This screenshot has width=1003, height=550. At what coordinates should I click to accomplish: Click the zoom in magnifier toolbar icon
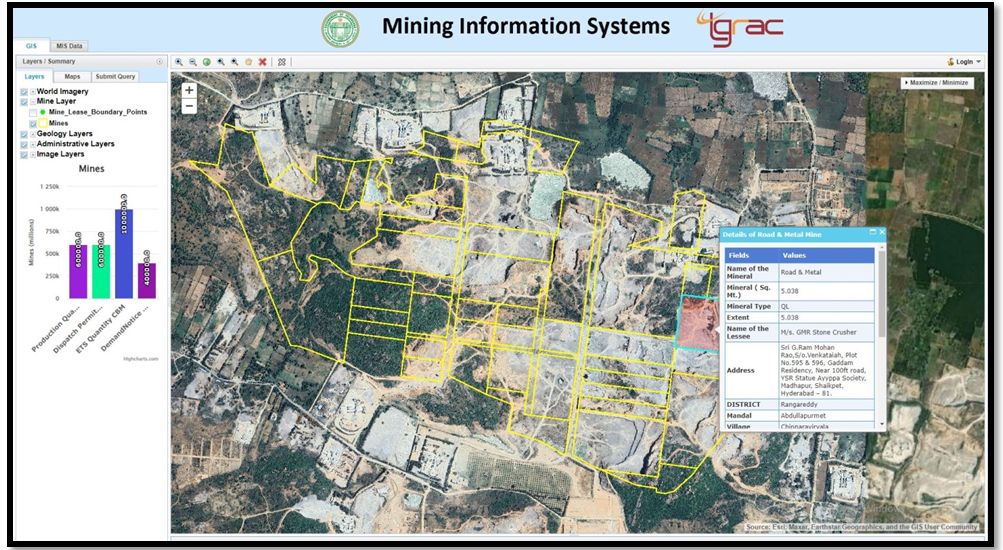click(179, 61)
